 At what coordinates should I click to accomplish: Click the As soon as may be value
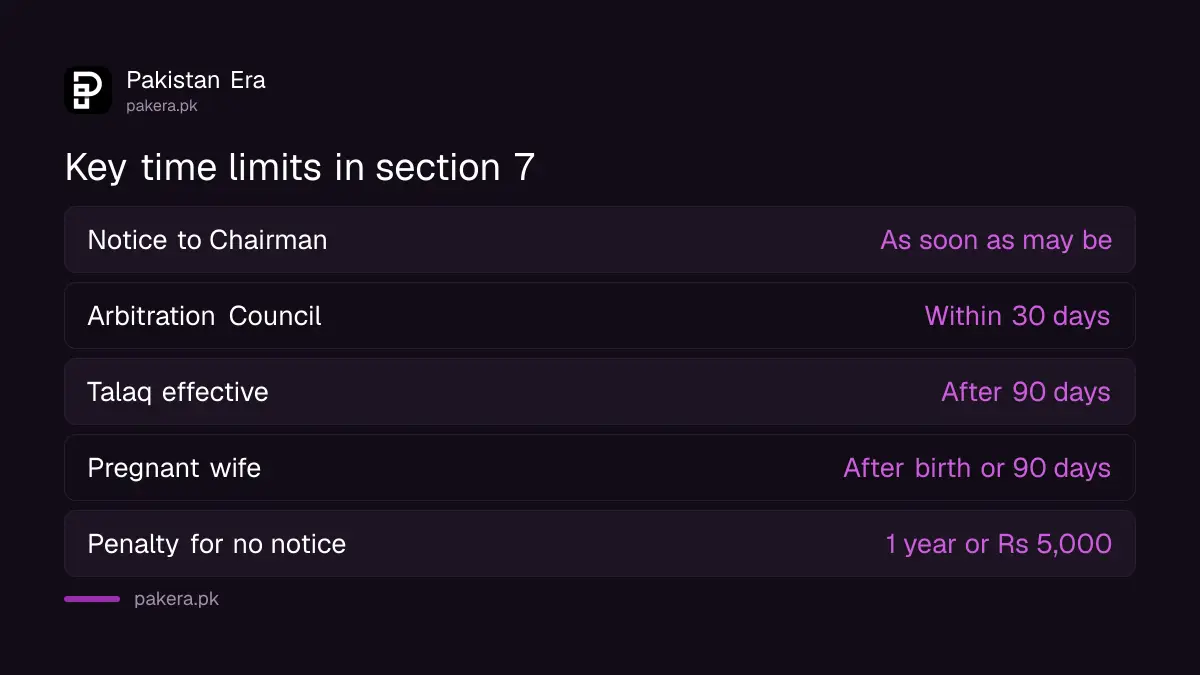click(996, 240)
